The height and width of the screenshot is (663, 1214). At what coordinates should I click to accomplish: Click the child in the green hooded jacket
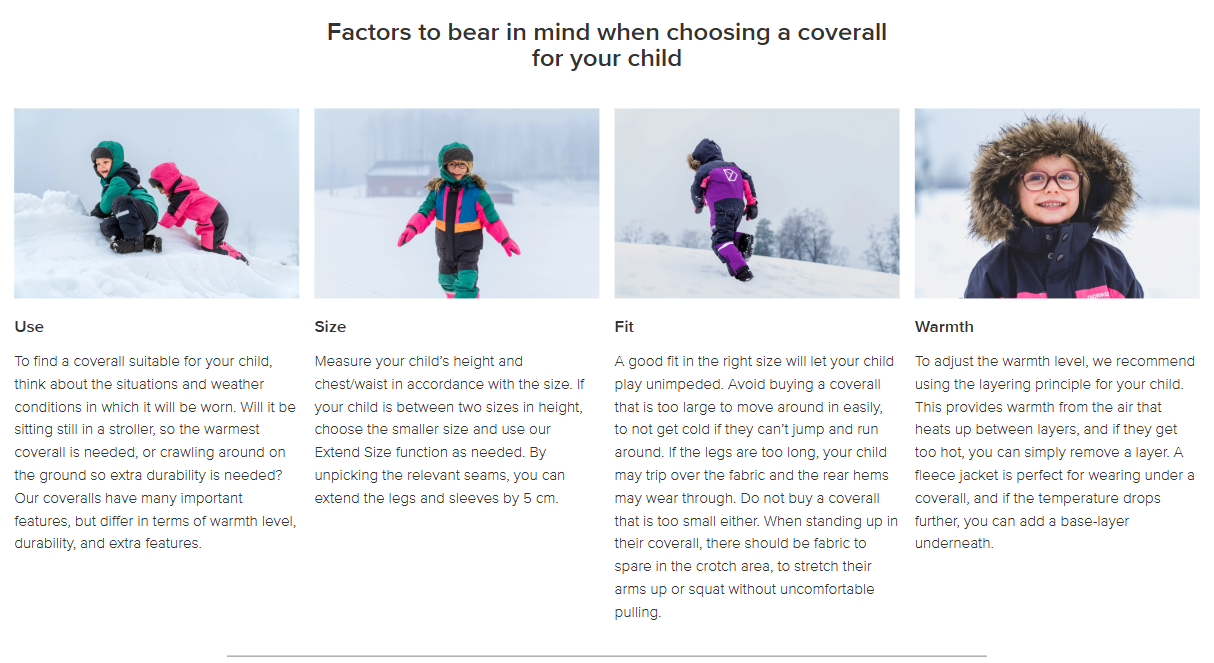(x=123, y=196)
